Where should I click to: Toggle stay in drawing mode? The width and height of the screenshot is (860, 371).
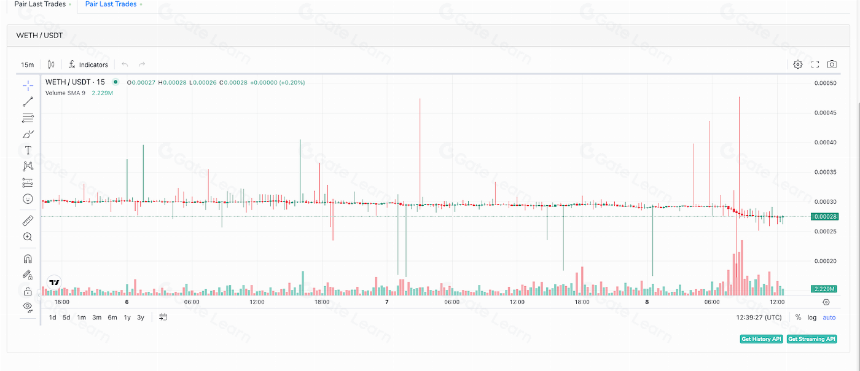point(27,274)
